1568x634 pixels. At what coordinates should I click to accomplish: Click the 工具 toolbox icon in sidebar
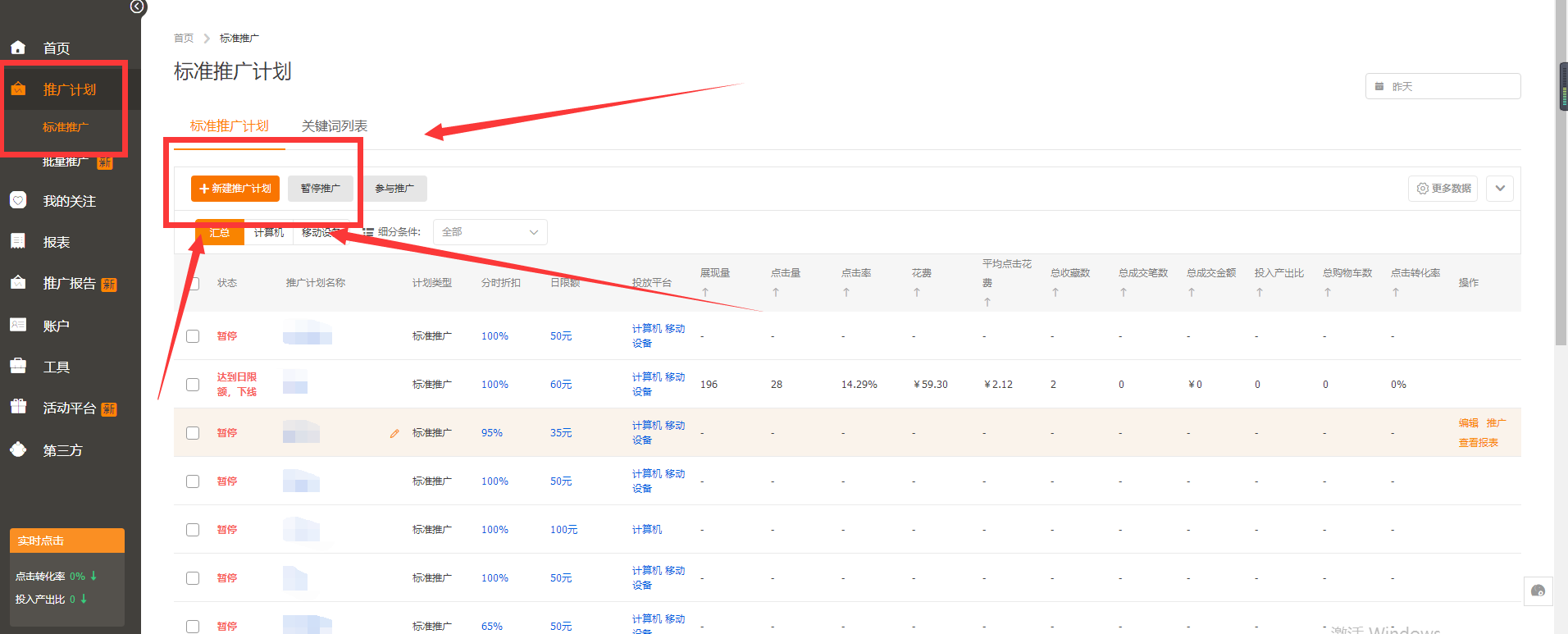coord(18,366)
